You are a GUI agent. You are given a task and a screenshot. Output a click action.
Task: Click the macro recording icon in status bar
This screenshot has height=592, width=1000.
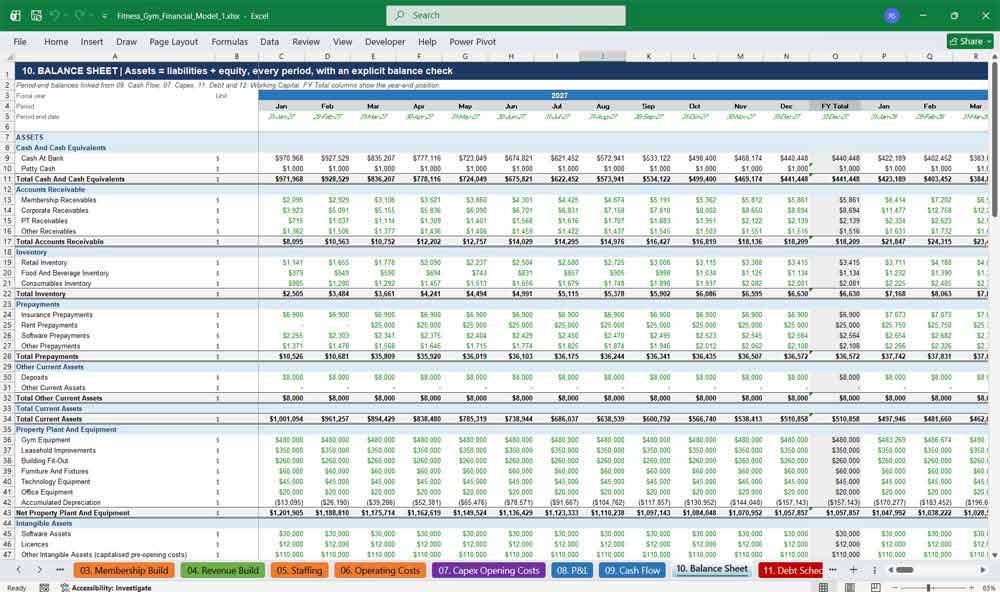[x=44, y=588]
